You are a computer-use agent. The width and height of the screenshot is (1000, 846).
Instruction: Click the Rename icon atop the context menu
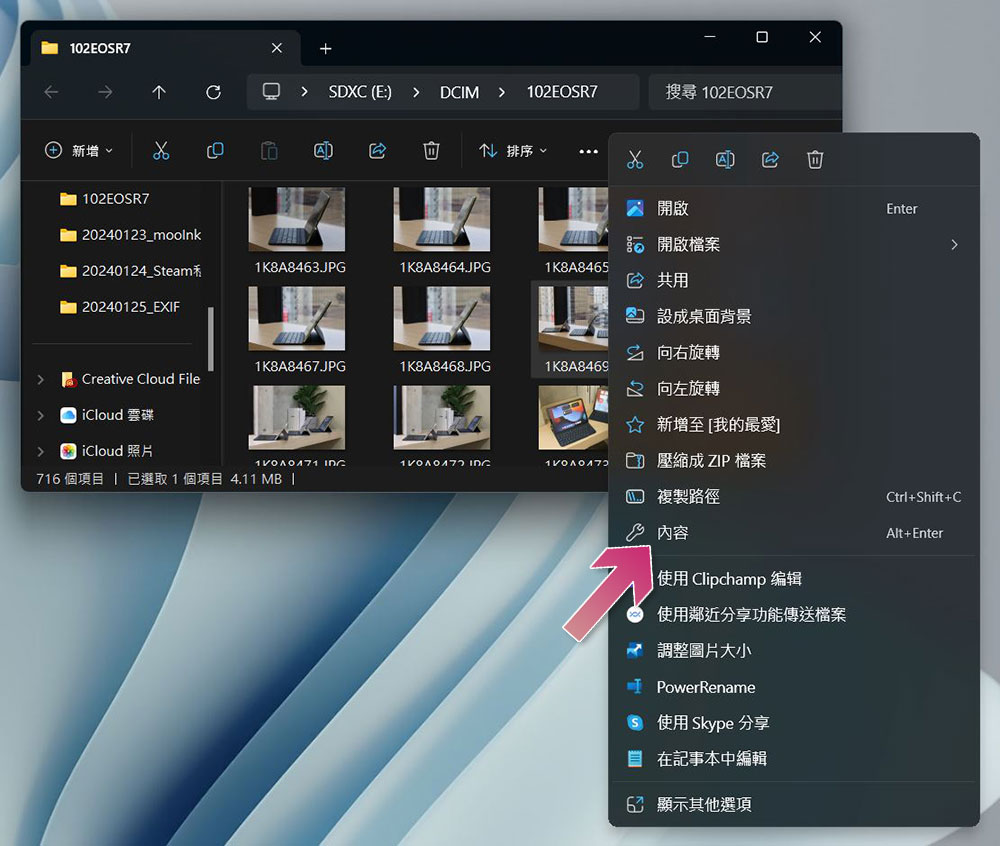pos(725,159)
